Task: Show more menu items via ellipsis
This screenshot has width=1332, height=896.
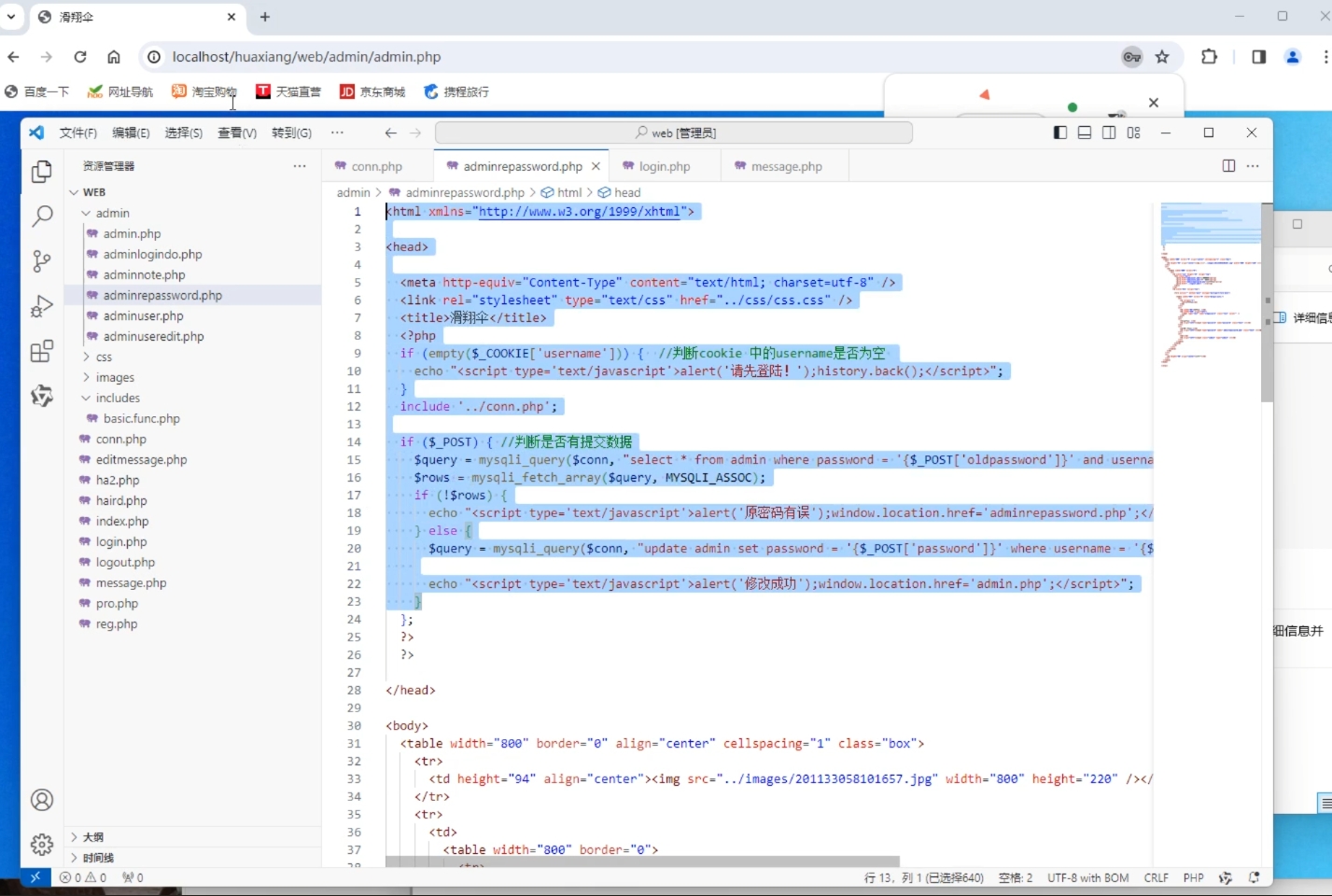Action: click(x=337, y=133)
